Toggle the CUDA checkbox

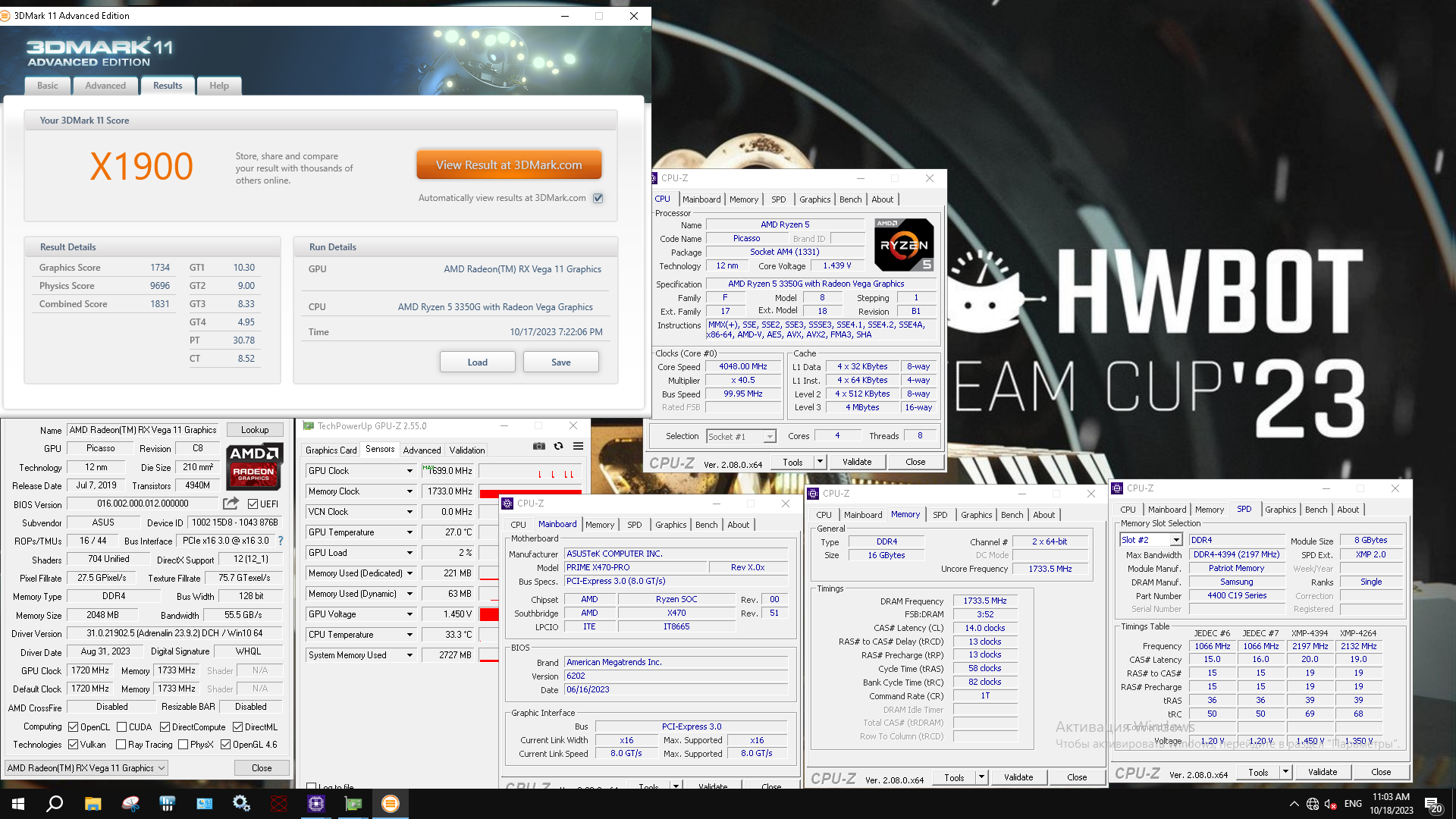pyautogui.click(x=121, y=726)
